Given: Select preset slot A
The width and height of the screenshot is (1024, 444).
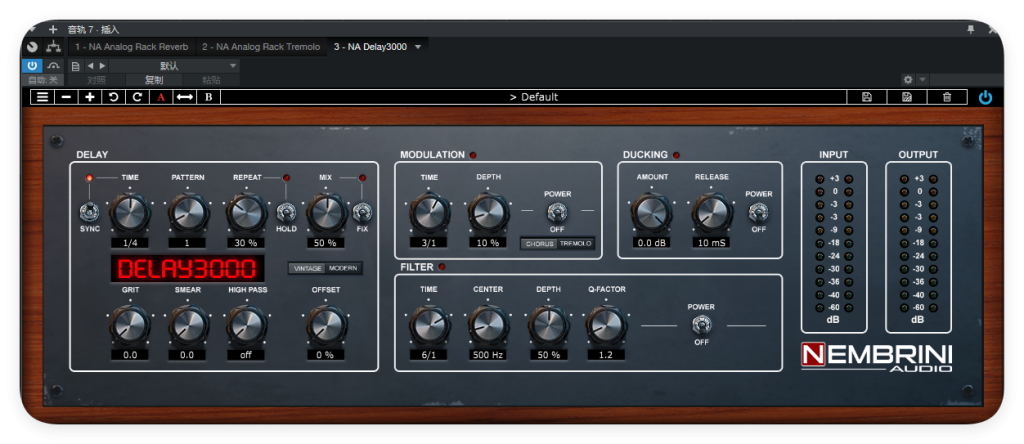Looking at the screenshot, I should [x=161, y=97].
